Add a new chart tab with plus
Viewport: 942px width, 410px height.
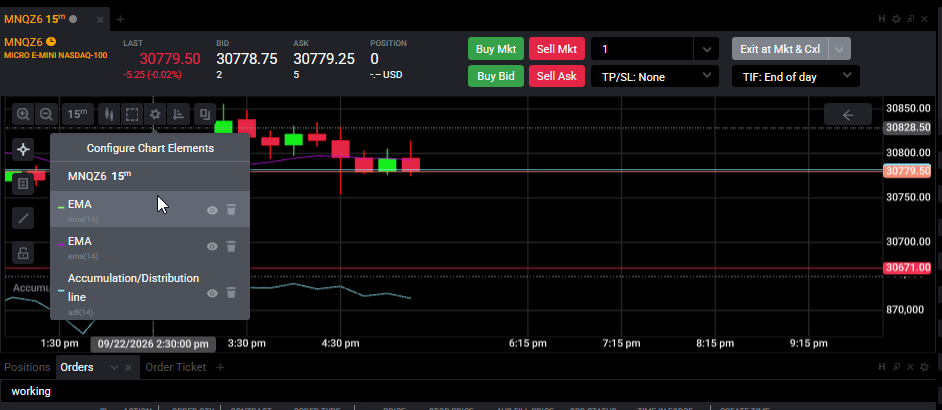(120, 19)
